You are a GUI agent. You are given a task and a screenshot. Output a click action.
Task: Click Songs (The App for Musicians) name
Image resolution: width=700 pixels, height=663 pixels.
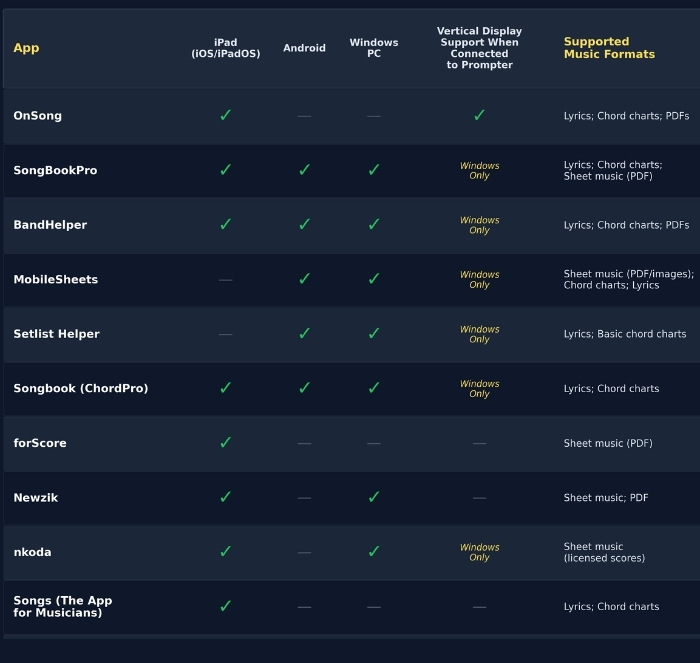[x=62, y=606]
